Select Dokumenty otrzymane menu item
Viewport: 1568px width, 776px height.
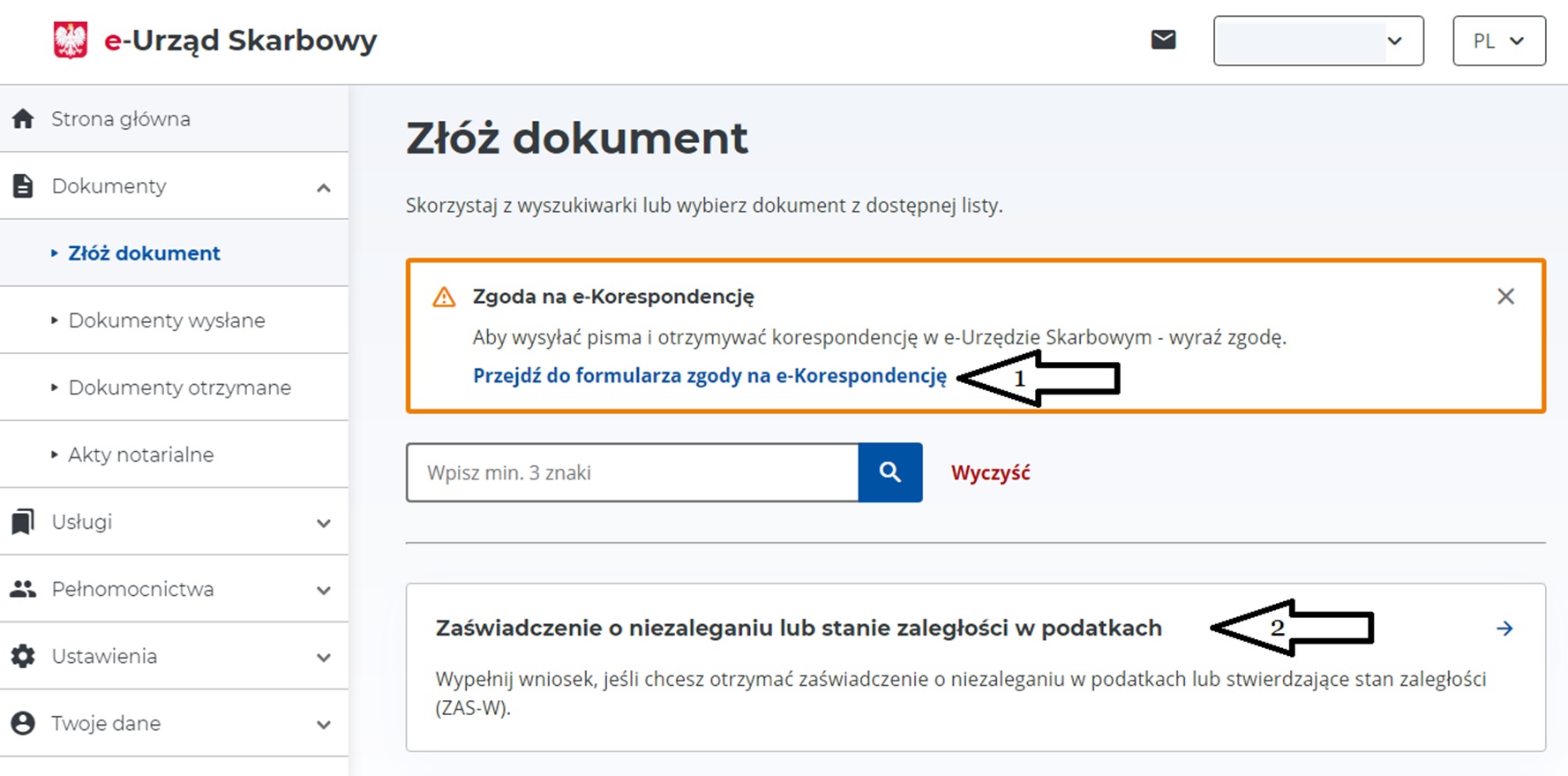pyautogui.click(x=179, y=388)
